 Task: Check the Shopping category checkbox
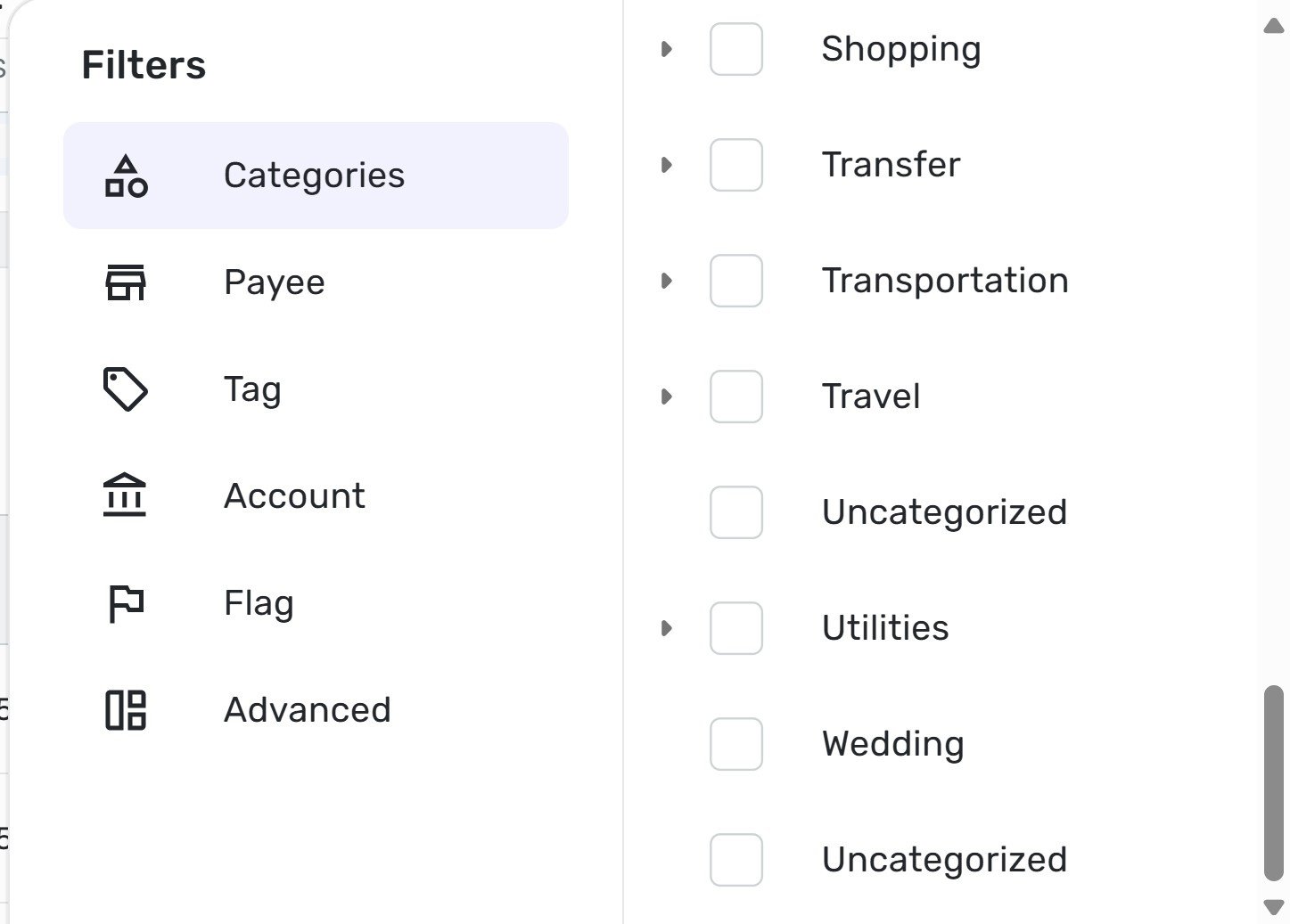click(736, 49)
